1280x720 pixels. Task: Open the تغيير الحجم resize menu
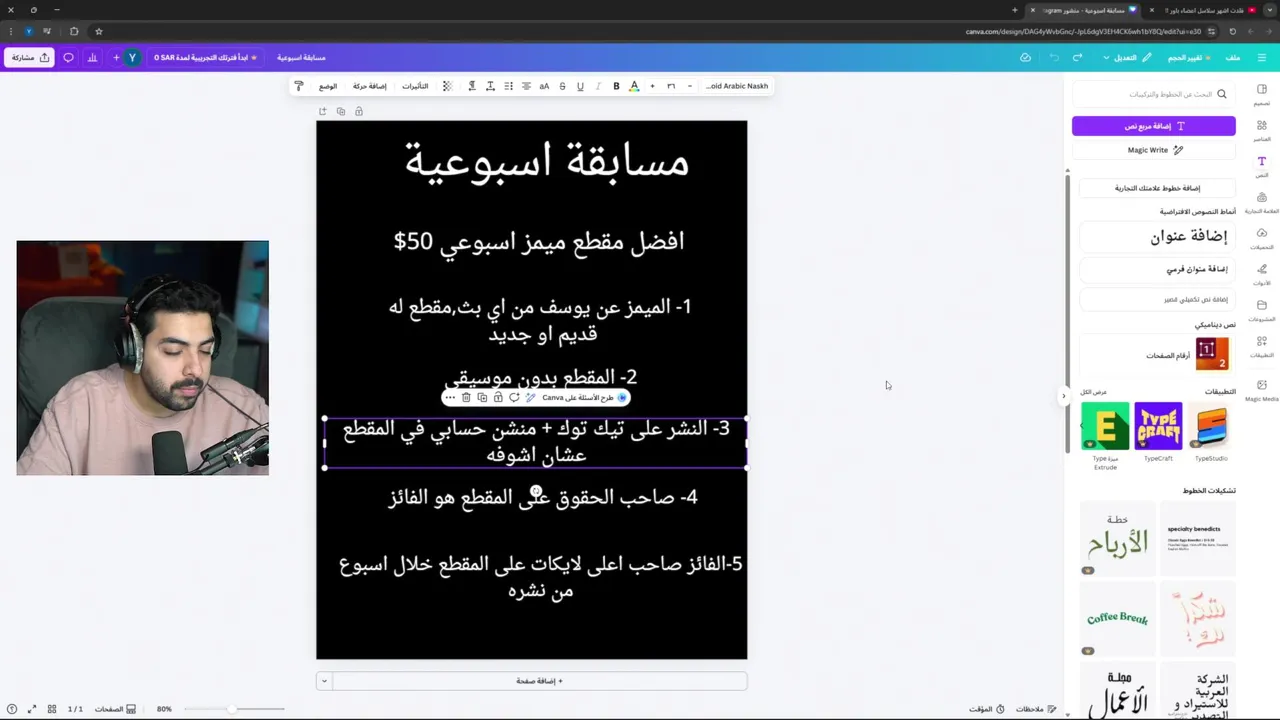[1190, 57]
